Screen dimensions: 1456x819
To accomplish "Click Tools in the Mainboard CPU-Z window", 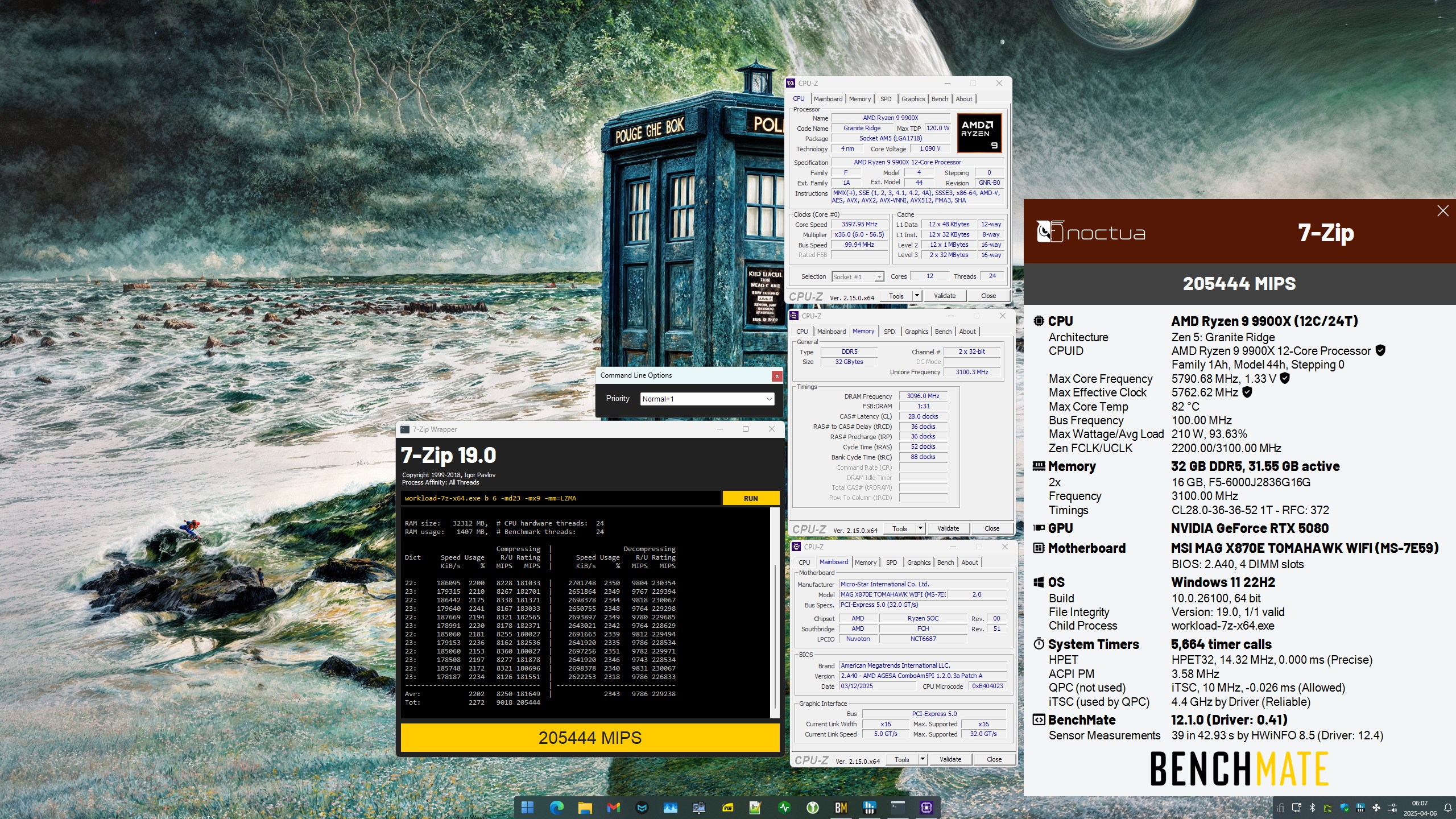I will (x=902, y=759).
